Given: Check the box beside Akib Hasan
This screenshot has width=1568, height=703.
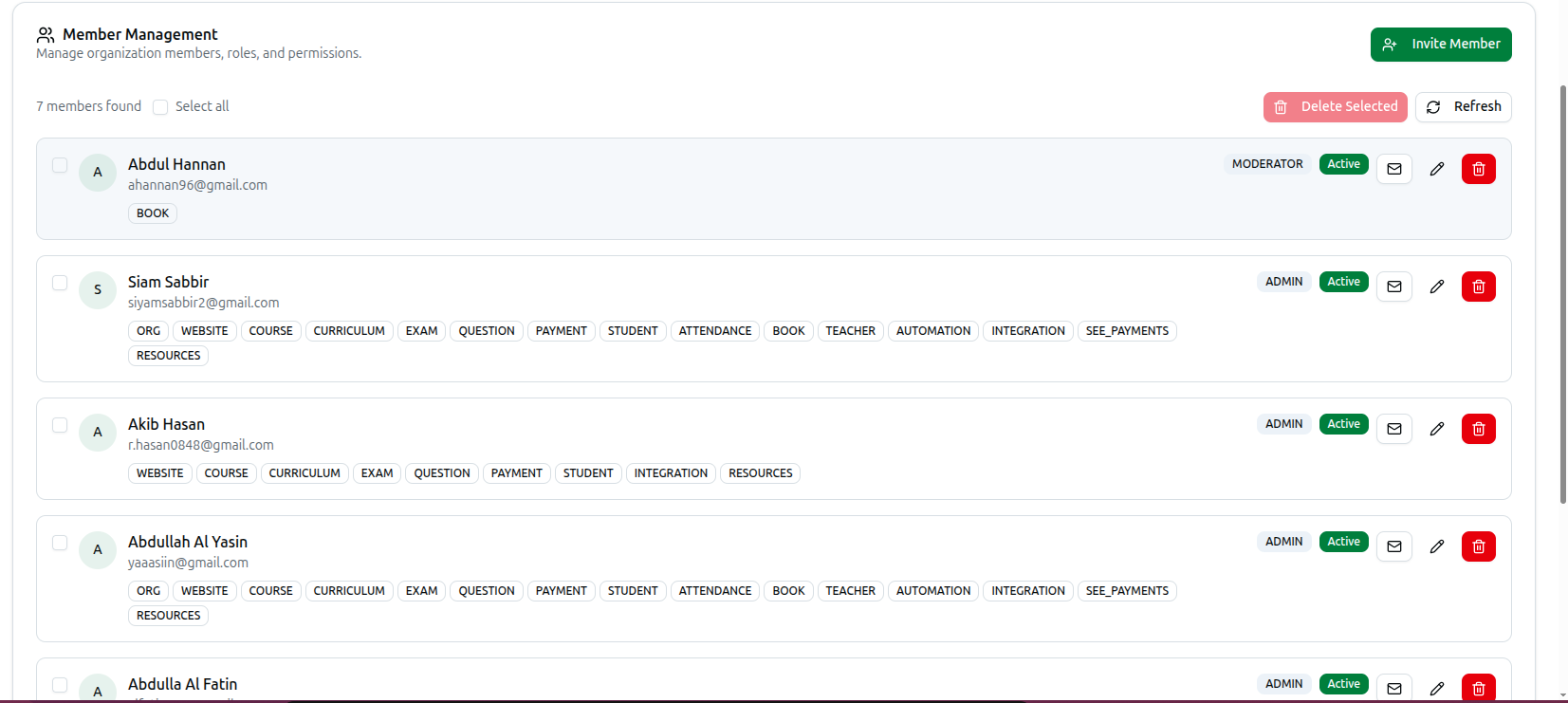Looking at the screenshot, I should coord(60,425).
